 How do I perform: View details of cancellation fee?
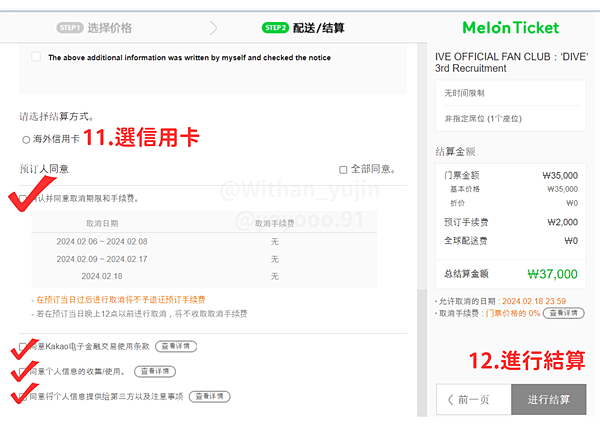[x=564, y=313]
